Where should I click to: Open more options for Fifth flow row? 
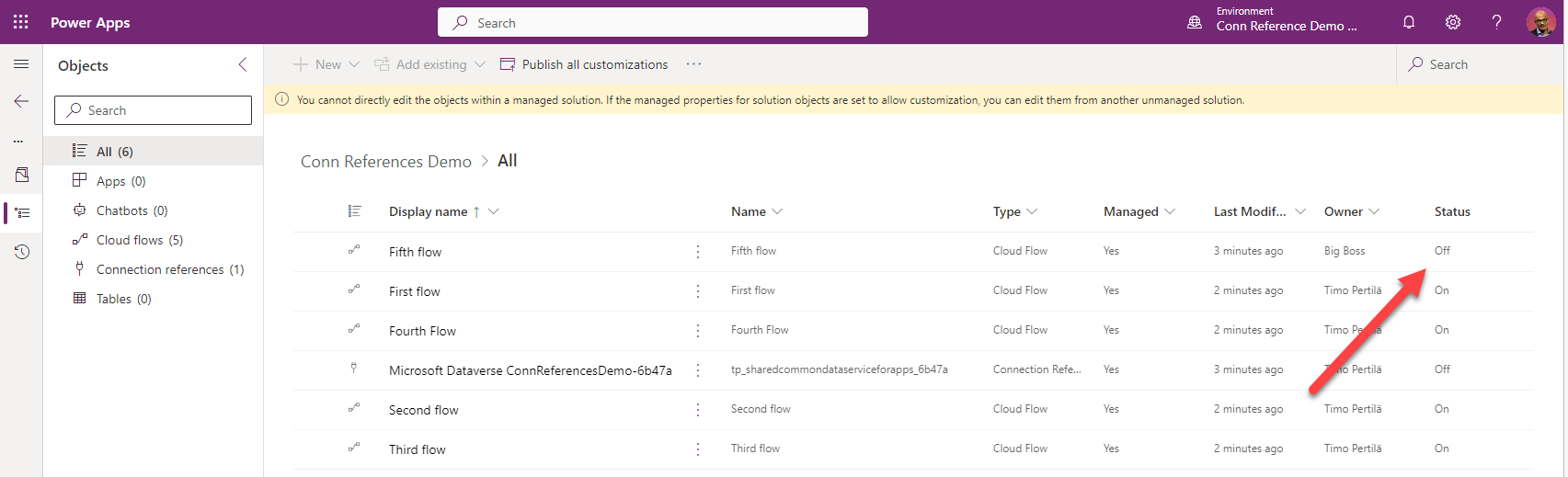pyautogui.click(x=698, y=252)
